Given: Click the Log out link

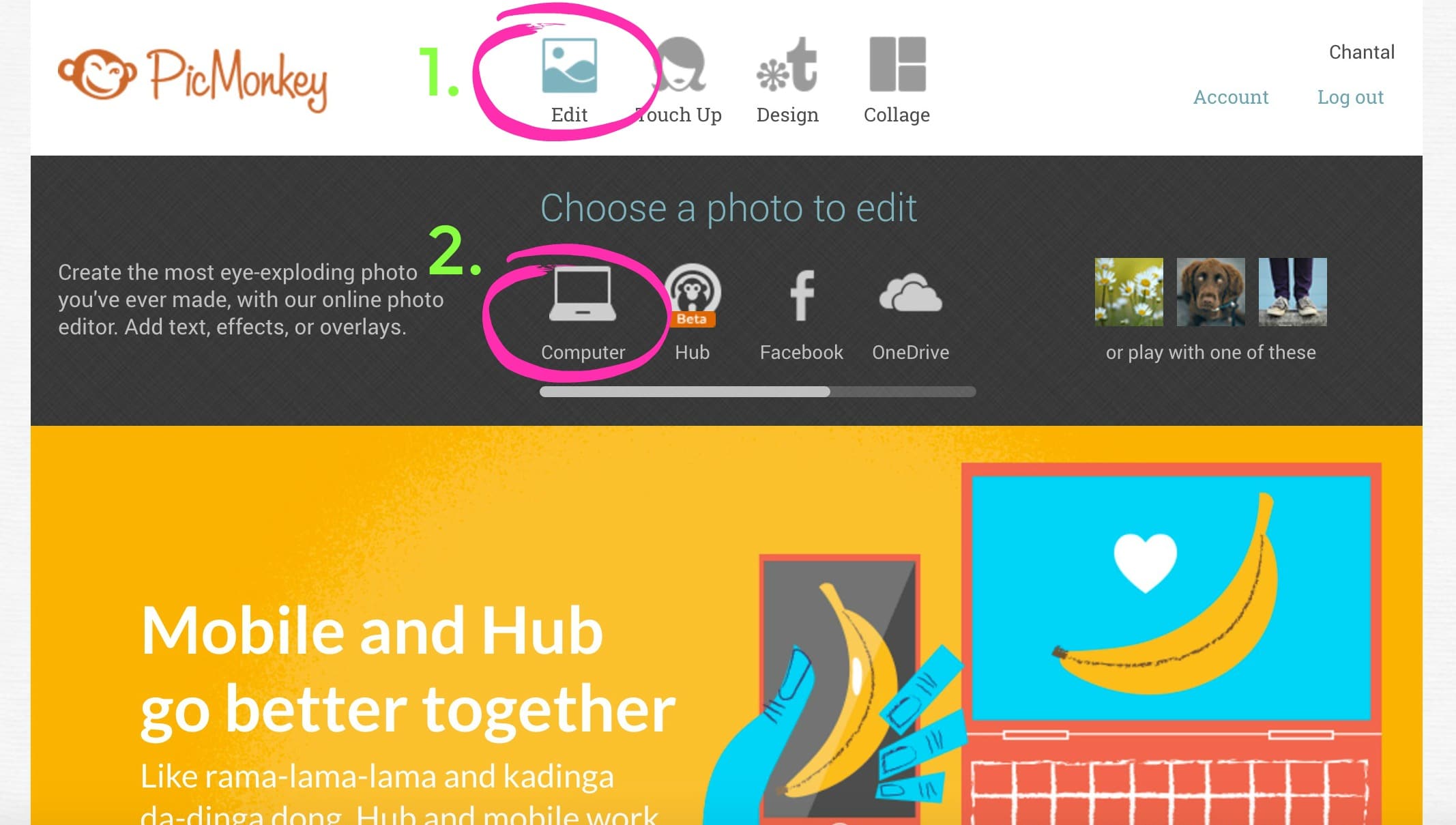Looking at the screenshot, I should [1350, 97].
